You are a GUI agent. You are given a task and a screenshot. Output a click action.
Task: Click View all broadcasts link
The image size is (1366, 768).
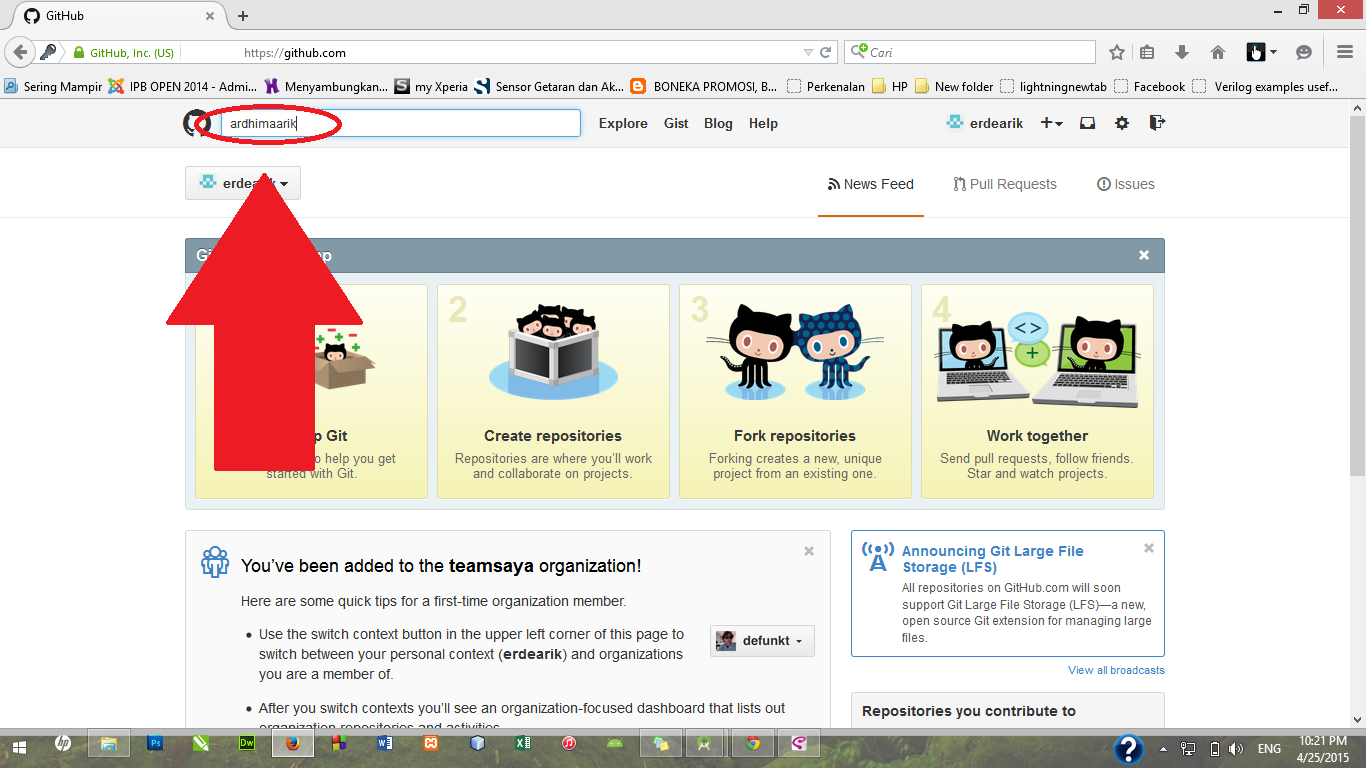[1116, 670]
